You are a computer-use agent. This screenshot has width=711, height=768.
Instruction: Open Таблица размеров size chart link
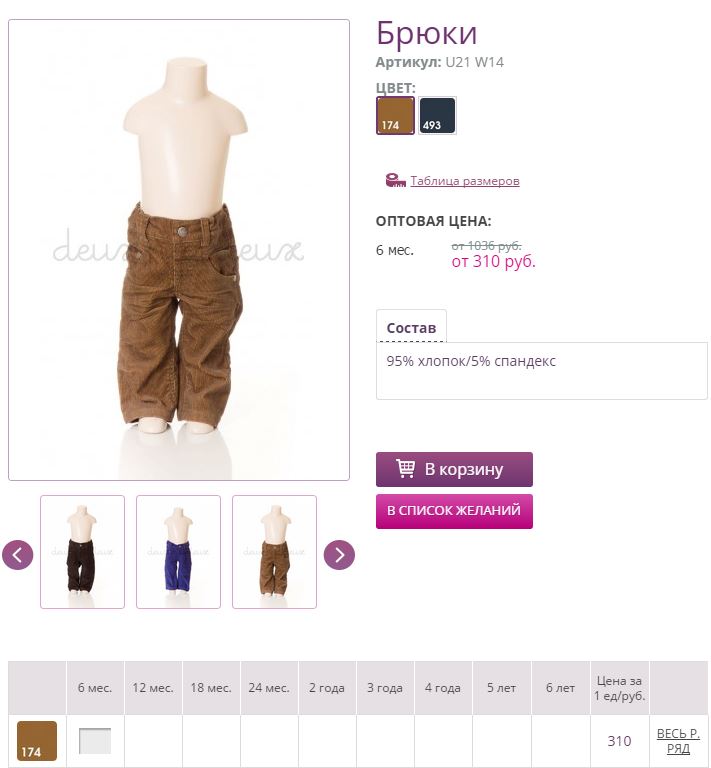465,181
